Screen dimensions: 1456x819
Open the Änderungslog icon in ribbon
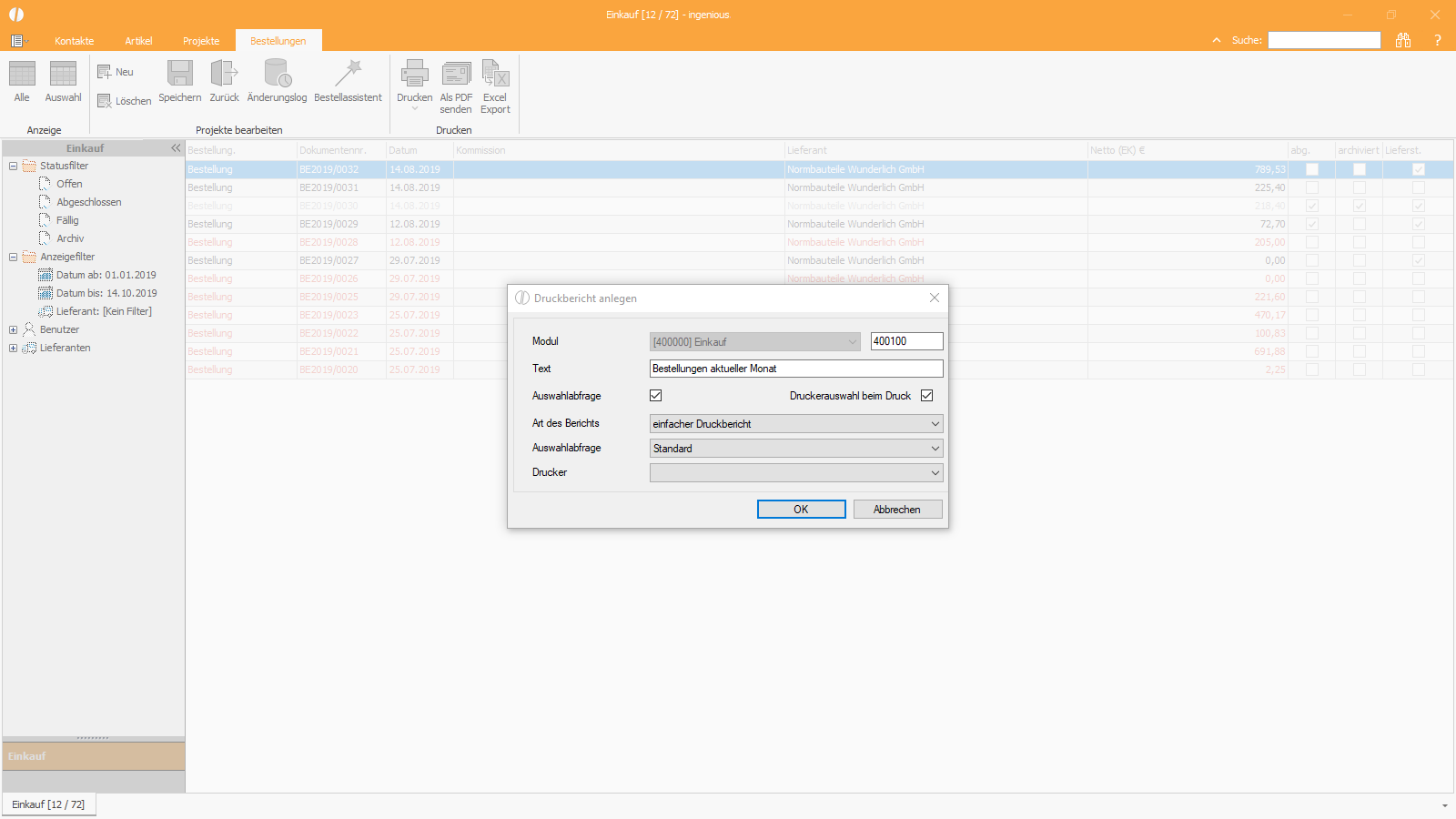coord(278,74)
